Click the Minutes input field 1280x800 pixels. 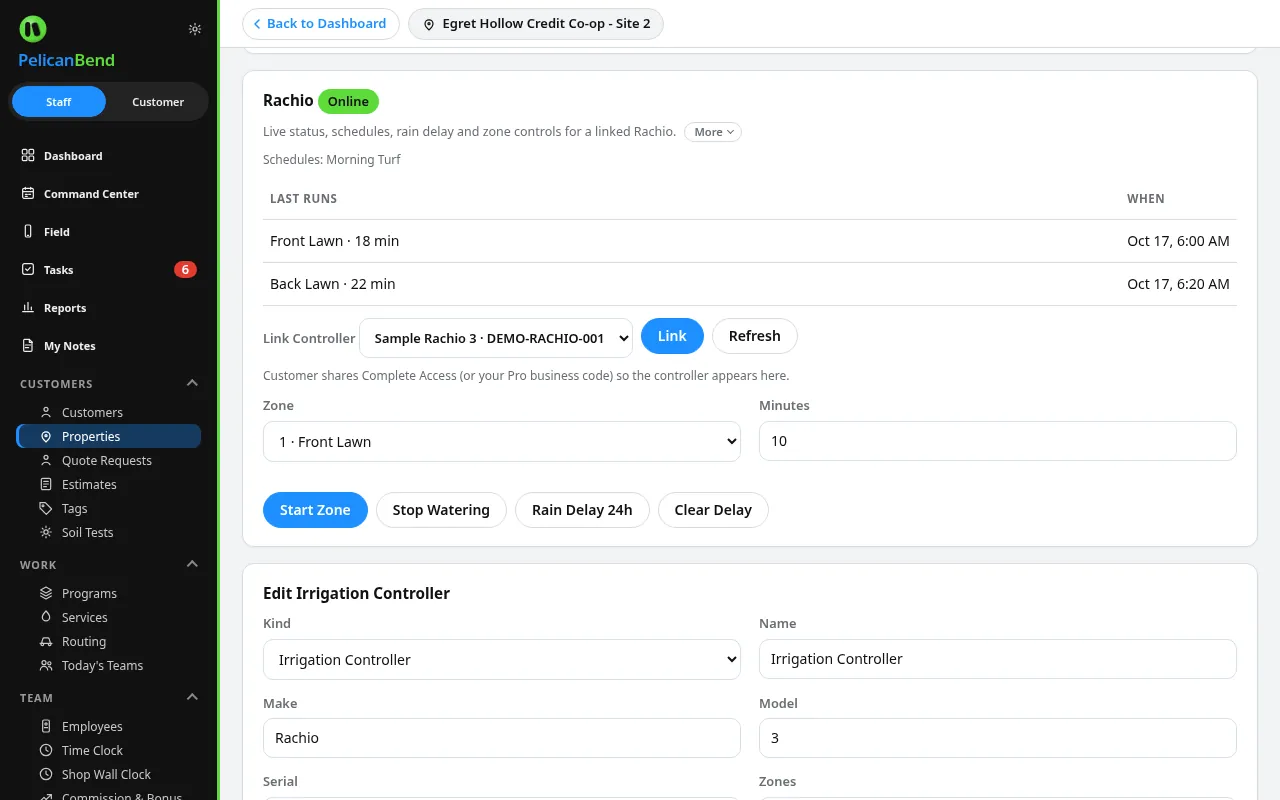pyautogui.click(x=998, y=441)
